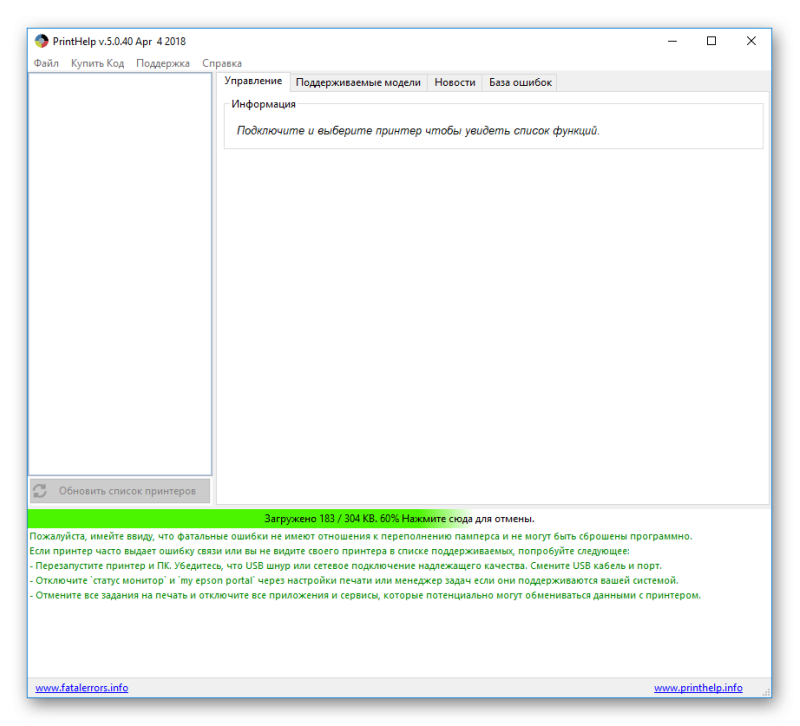This screenshot has width=800, height=726.
Task: Click the log line starting with Отмените все задания
Action: [365, 595]
